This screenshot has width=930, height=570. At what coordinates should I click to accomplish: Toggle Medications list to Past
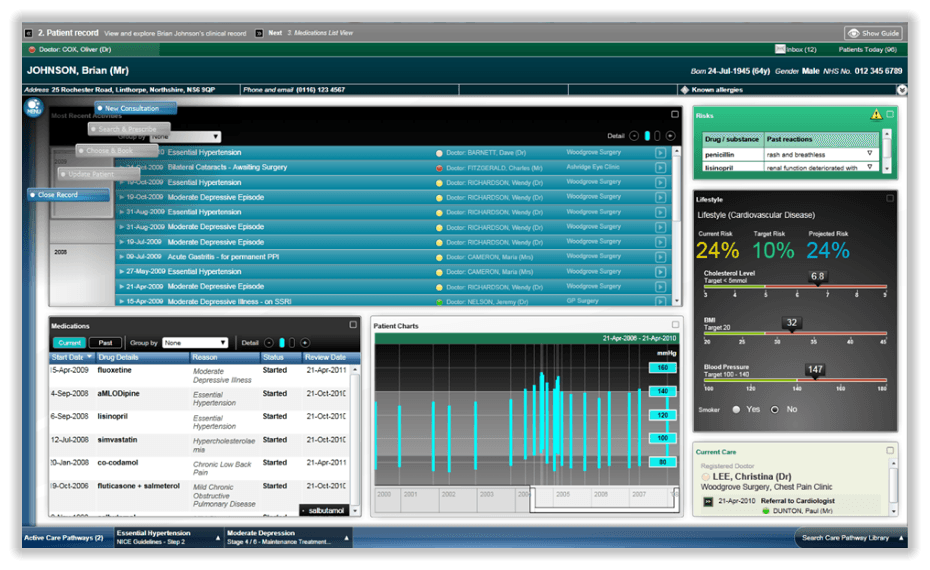(106, 343)
